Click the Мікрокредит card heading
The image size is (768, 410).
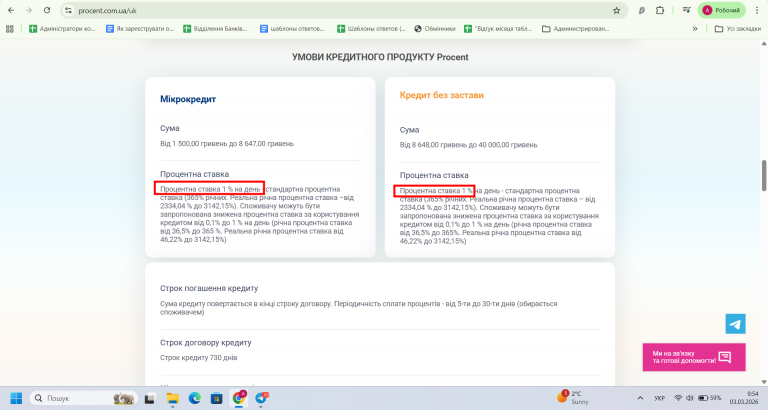pos(188,99)
